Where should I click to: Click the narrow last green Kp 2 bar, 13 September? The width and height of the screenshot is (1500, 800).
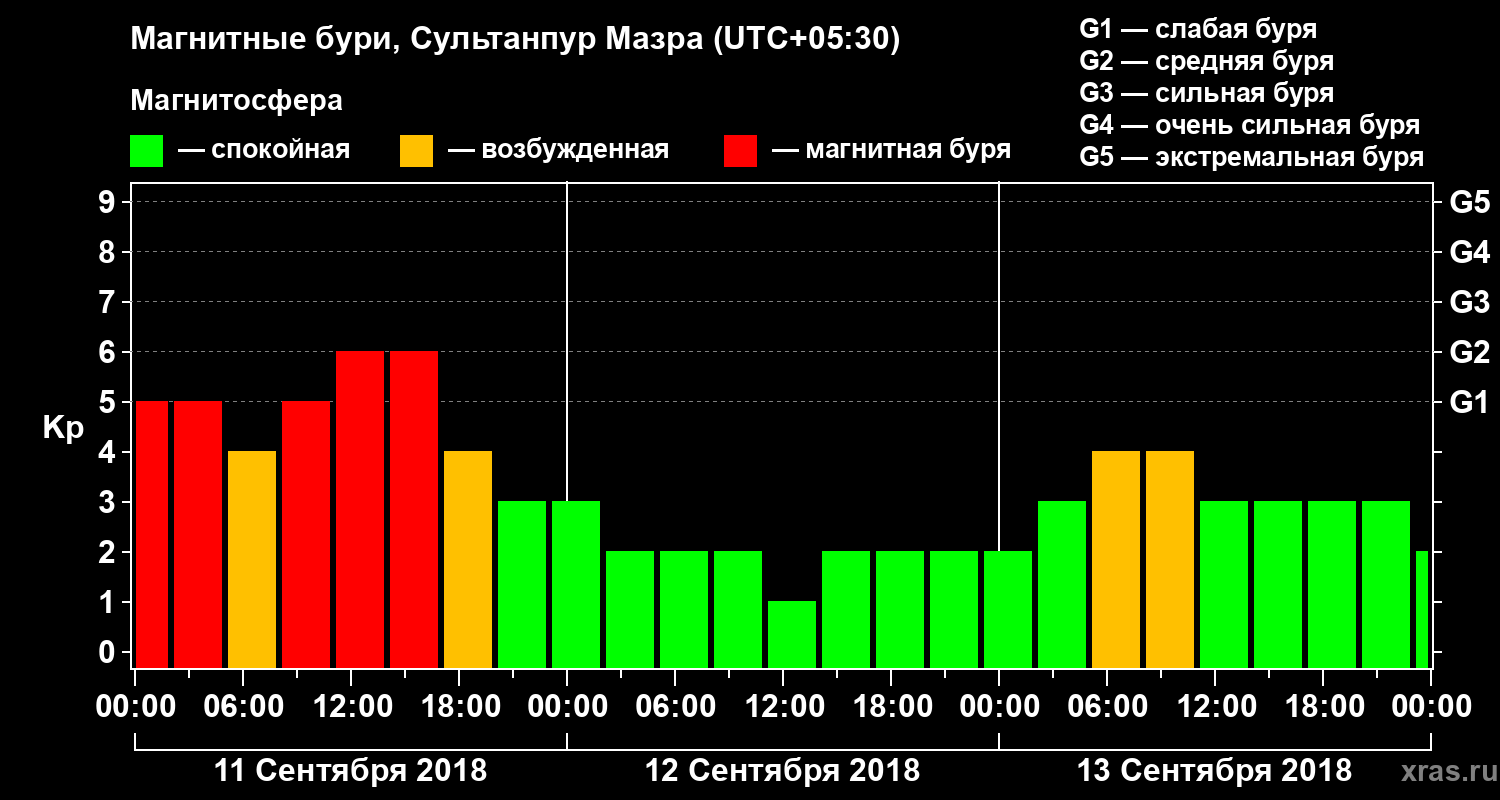pos(1422,610)
